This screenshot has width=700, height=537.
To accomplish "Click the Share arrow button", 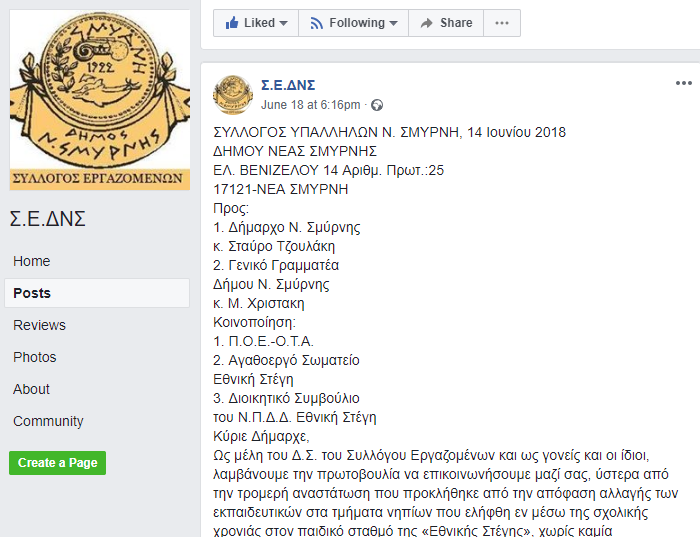I will pyautogui.click(x=446, y=23).
